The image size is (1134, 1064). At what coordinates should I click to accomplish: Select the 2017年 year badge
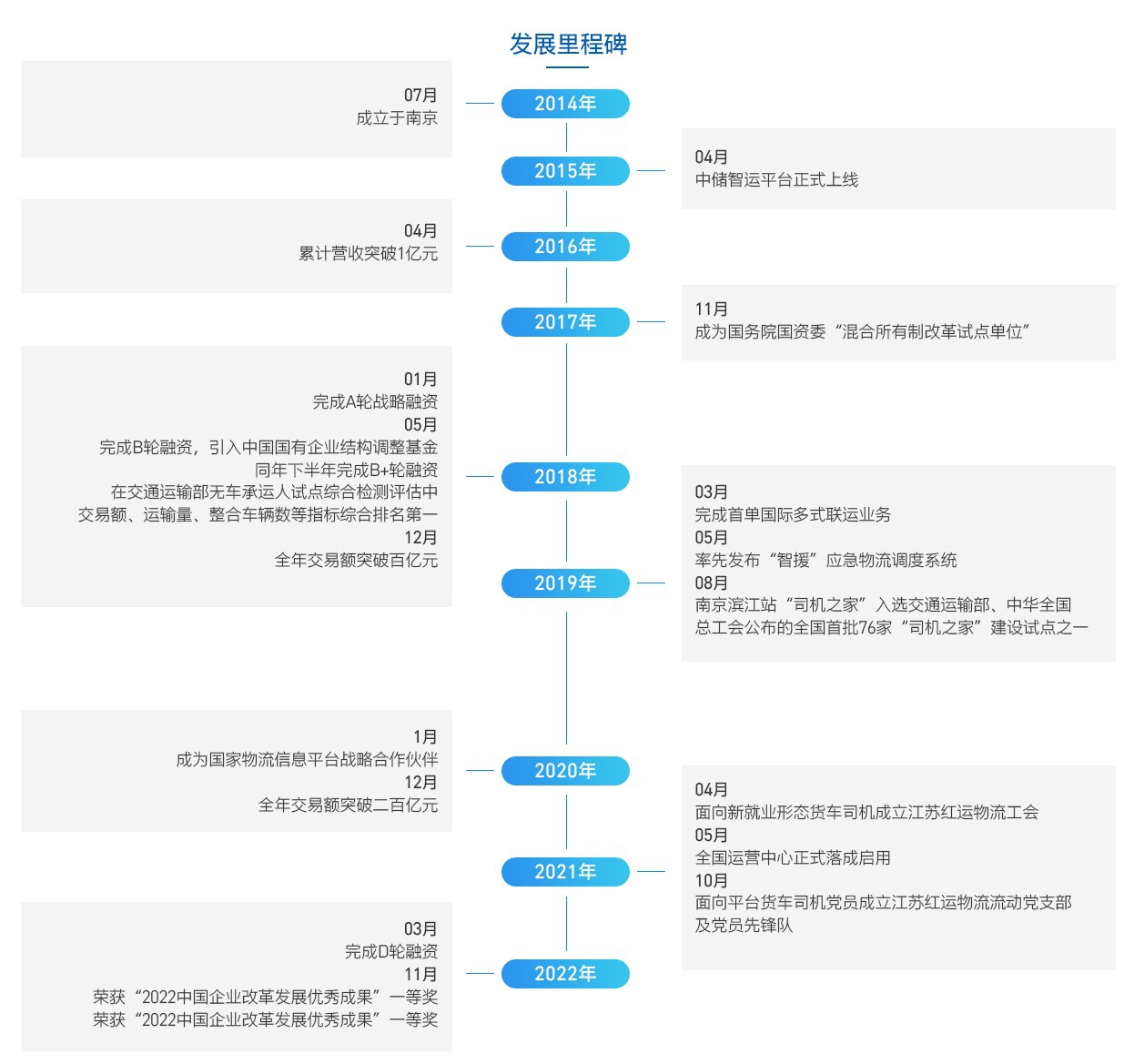click(x=565, y=322)
